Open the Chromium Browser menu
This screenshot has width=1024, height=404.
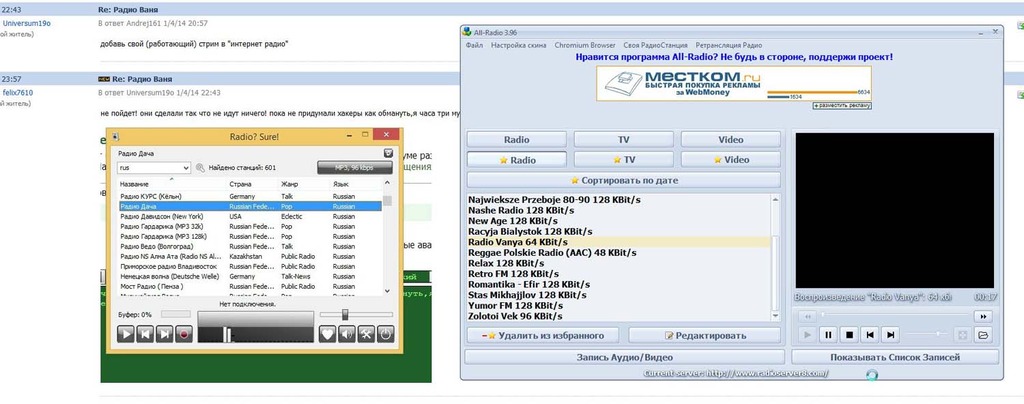(585, 46)
